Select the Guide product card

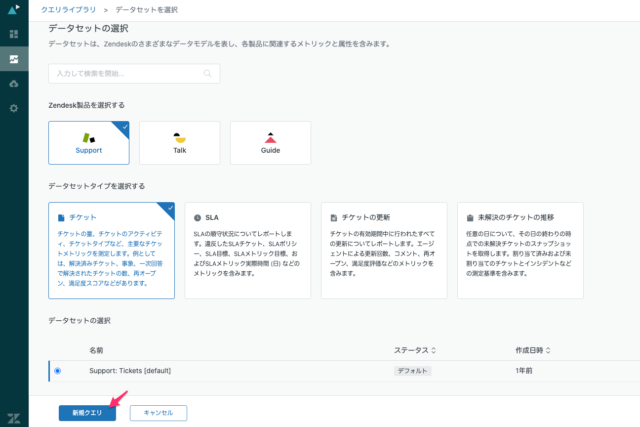270,143
